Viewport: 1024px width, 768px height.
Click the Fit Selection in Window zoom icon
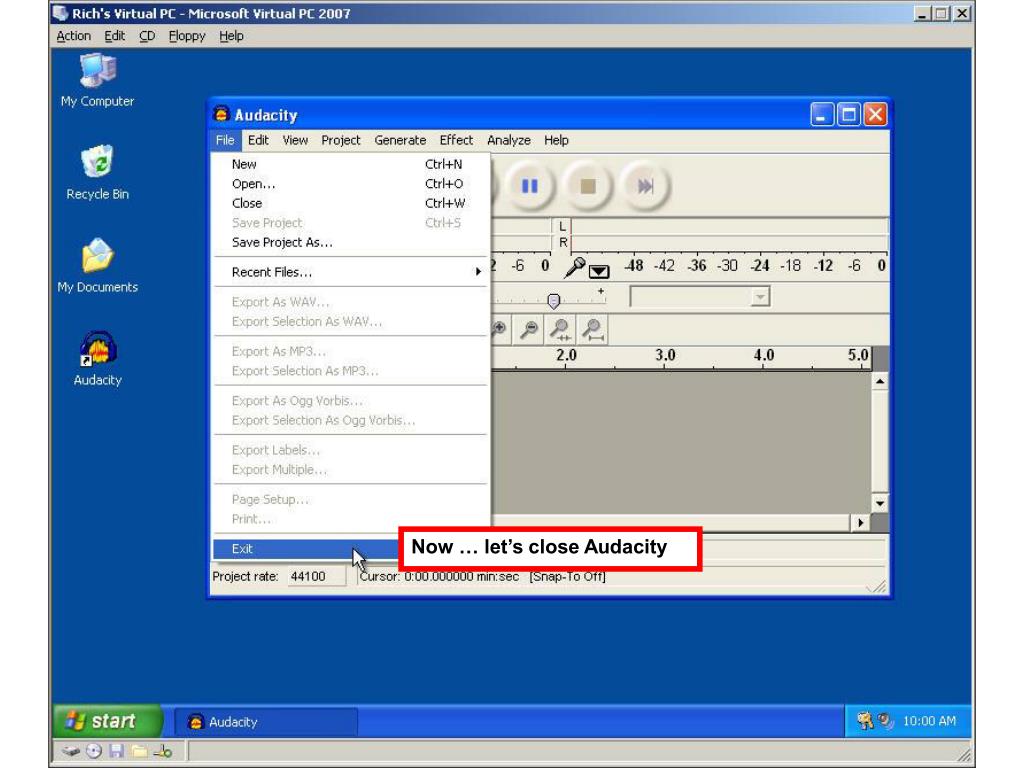point(560,329)
